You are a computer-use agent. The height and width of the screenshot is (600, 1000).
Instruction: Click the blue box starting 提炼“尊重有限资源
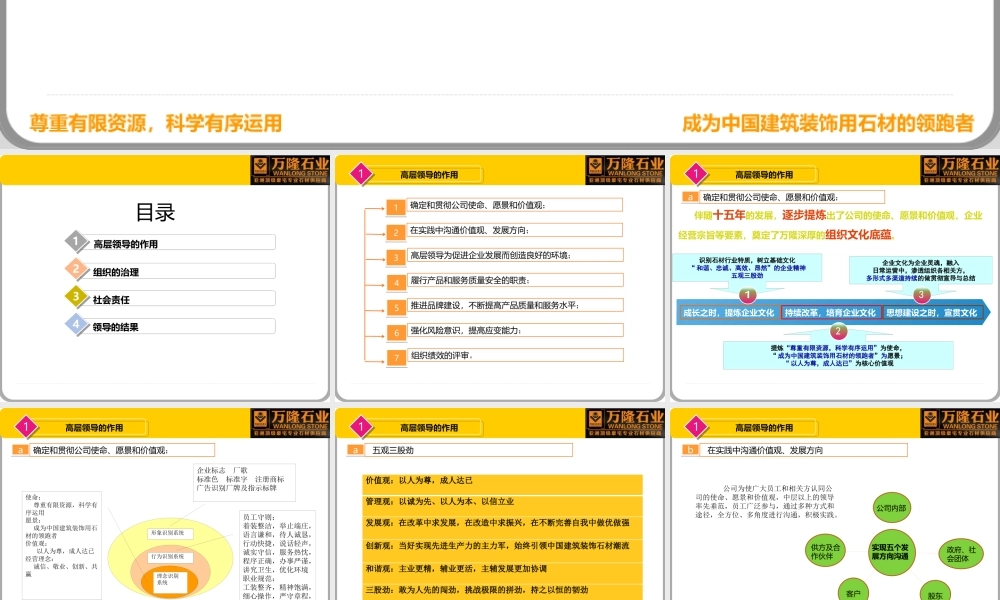[x=838, y=355]
